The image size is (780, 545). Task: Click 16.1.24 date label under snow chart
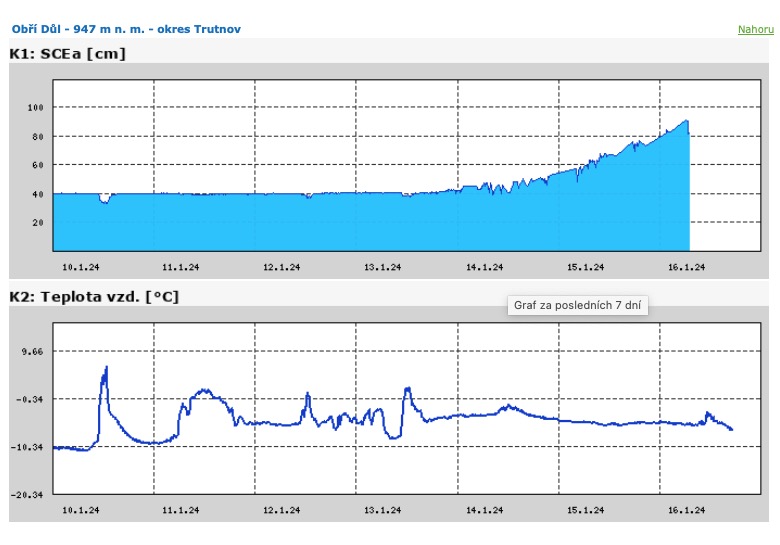coord(686,267)
